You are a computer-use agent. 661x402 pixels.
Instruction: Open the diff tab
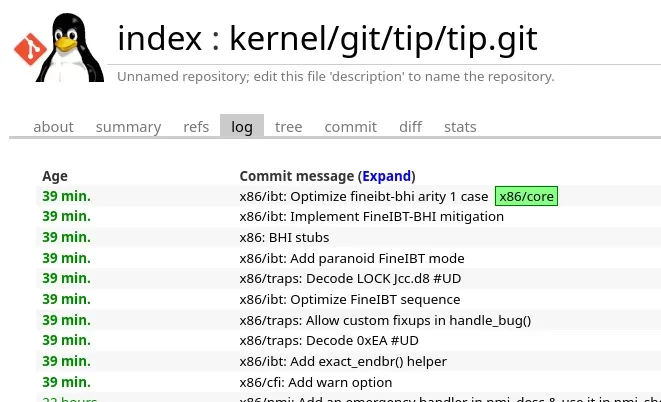[x=410, y=127]
